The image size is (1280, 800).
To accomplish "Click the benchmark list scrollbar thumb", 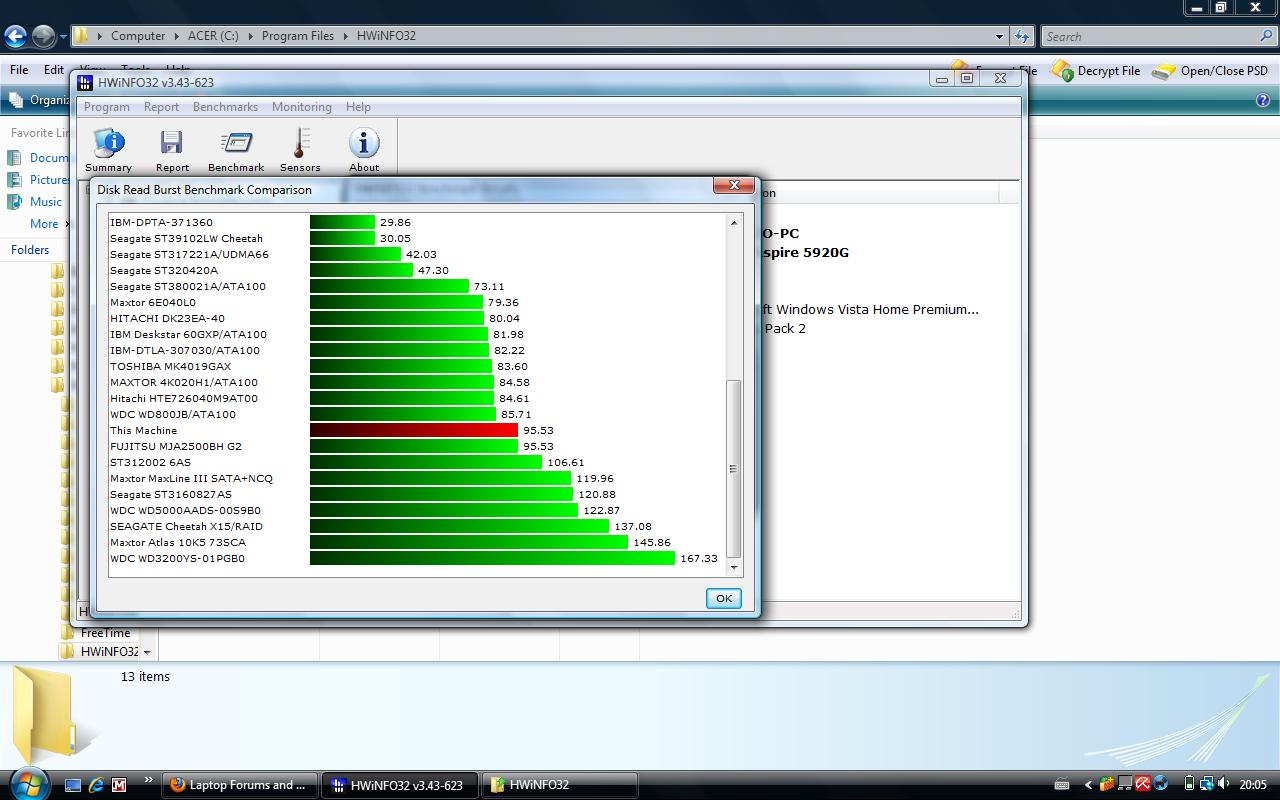I will coord(734,468).
